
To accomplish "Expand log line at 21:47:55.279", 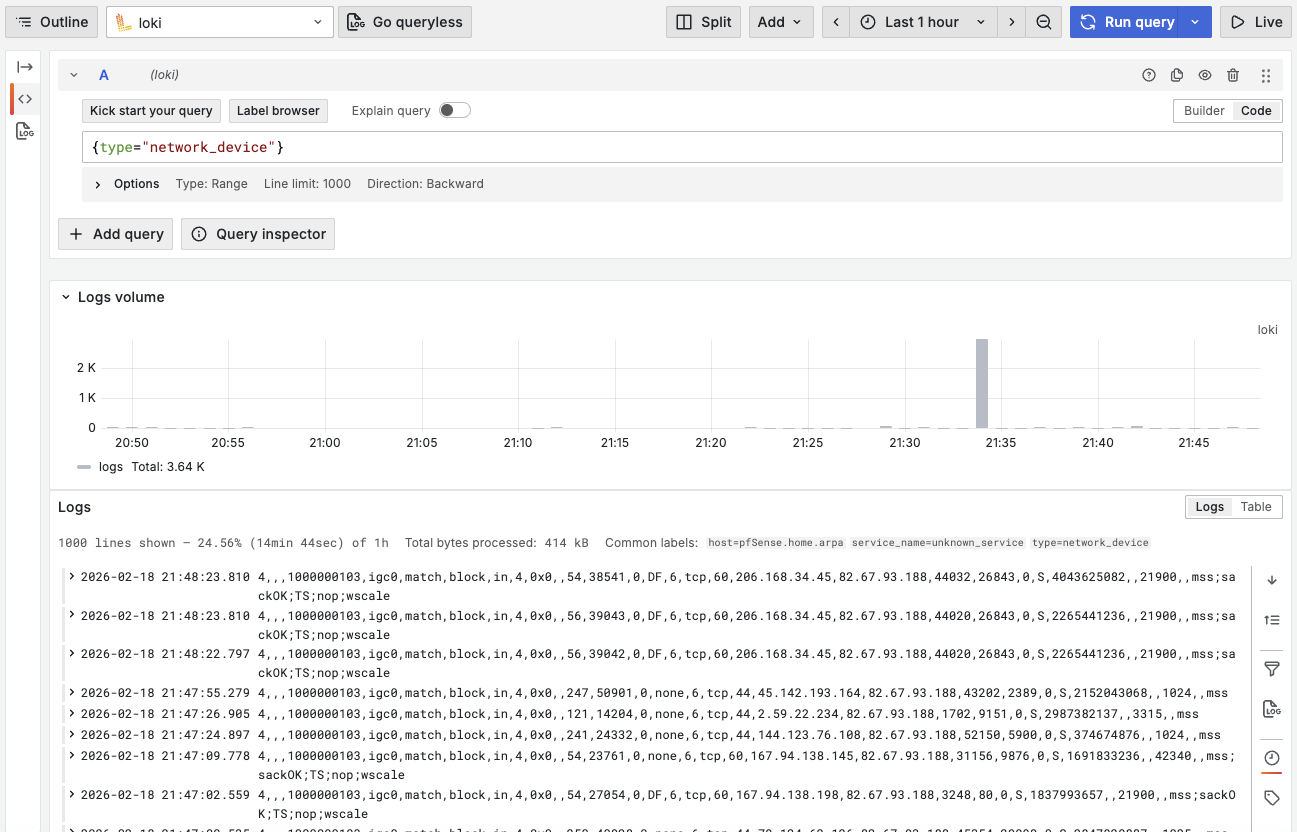I will pyautogui.click(x=72, y=692).
